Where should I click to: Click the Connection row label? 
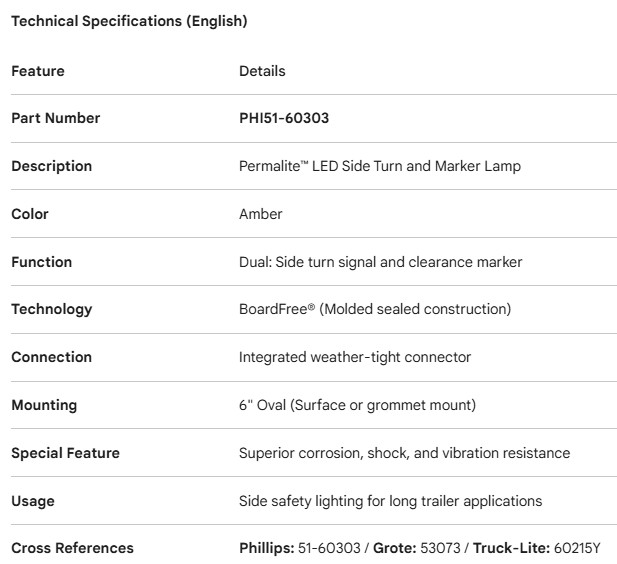pyautogui.click(x=51, y=357)
